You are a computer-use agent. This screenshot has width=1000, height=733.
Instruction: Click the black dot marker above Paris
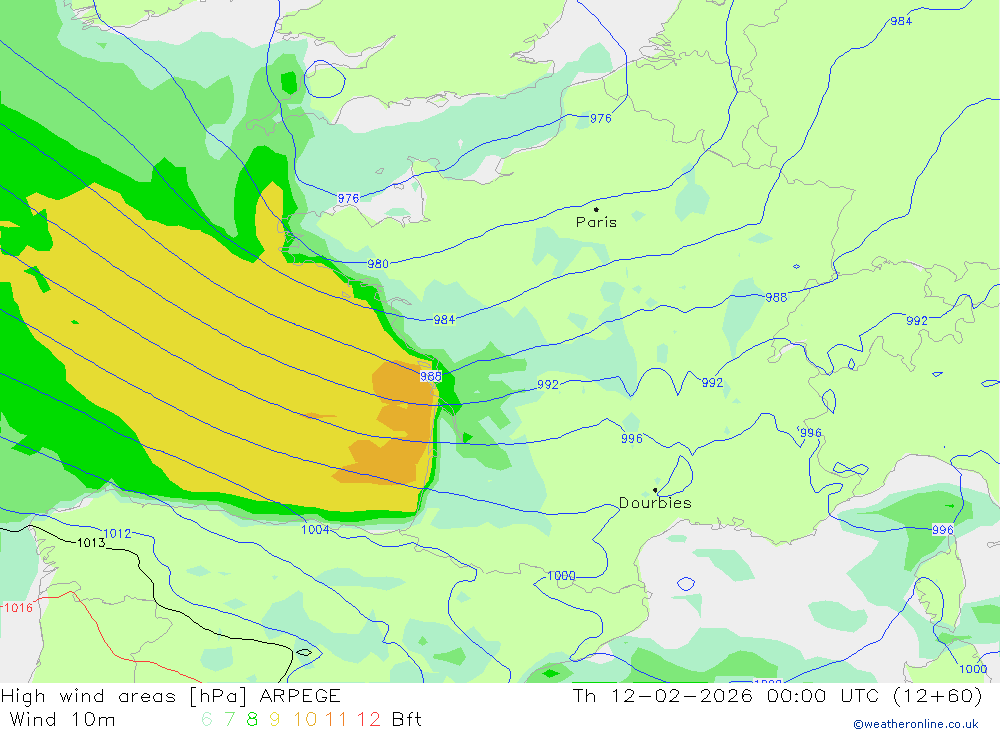(x=596, y=209)
